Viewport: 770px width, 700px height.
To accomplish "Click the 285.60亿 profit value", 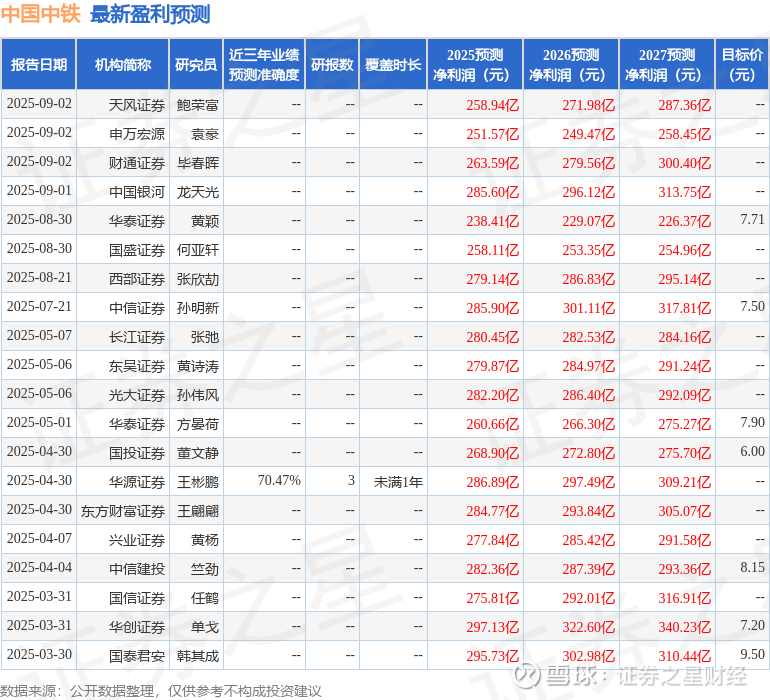I will [x=493, y=192].
